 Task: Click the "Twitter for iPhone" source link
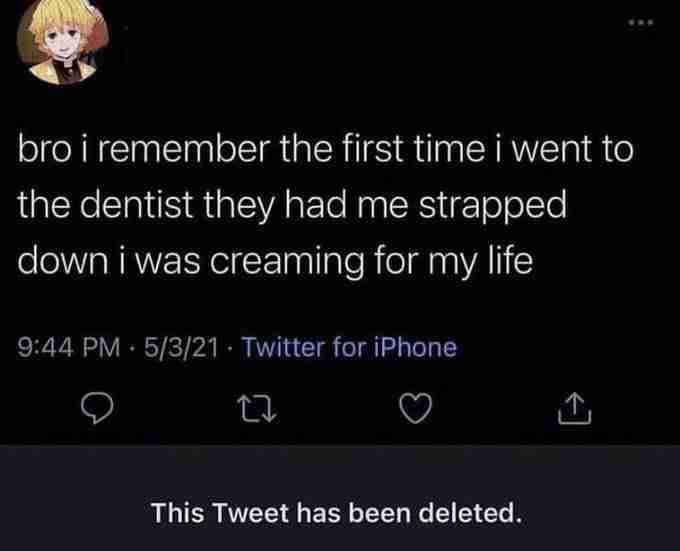[x=350, y=348]
